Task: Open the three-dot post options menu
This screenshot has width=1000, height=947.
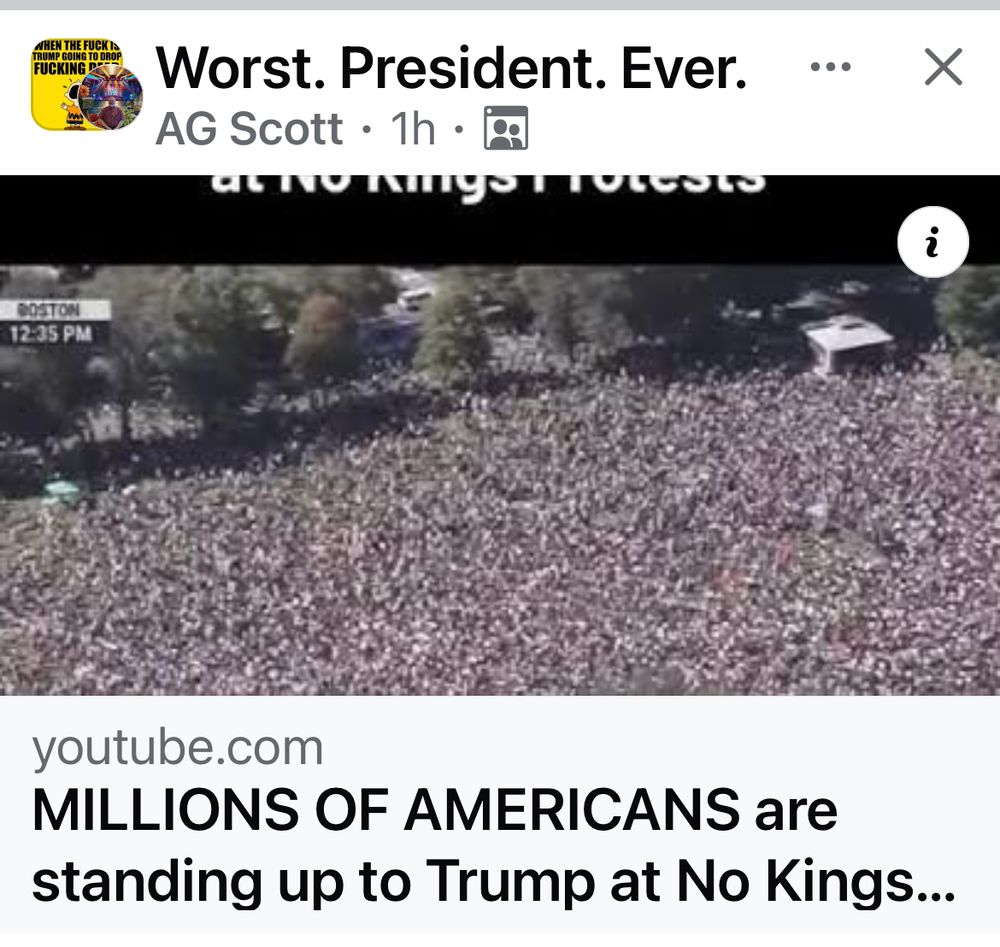Action: (x=830, y=66)
